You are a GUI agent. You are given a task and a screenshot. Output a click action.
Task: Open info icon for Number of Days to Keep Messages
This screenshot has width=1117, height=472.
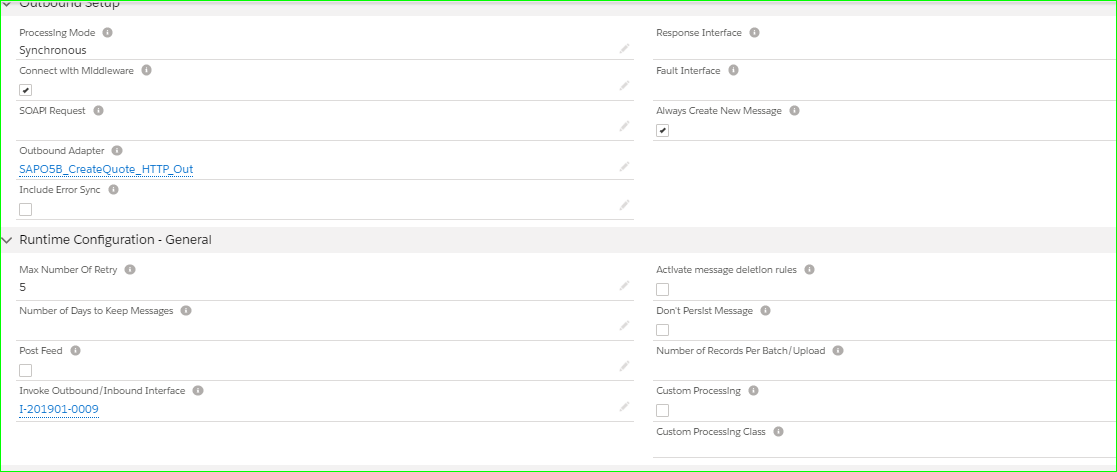click(186, 311)
